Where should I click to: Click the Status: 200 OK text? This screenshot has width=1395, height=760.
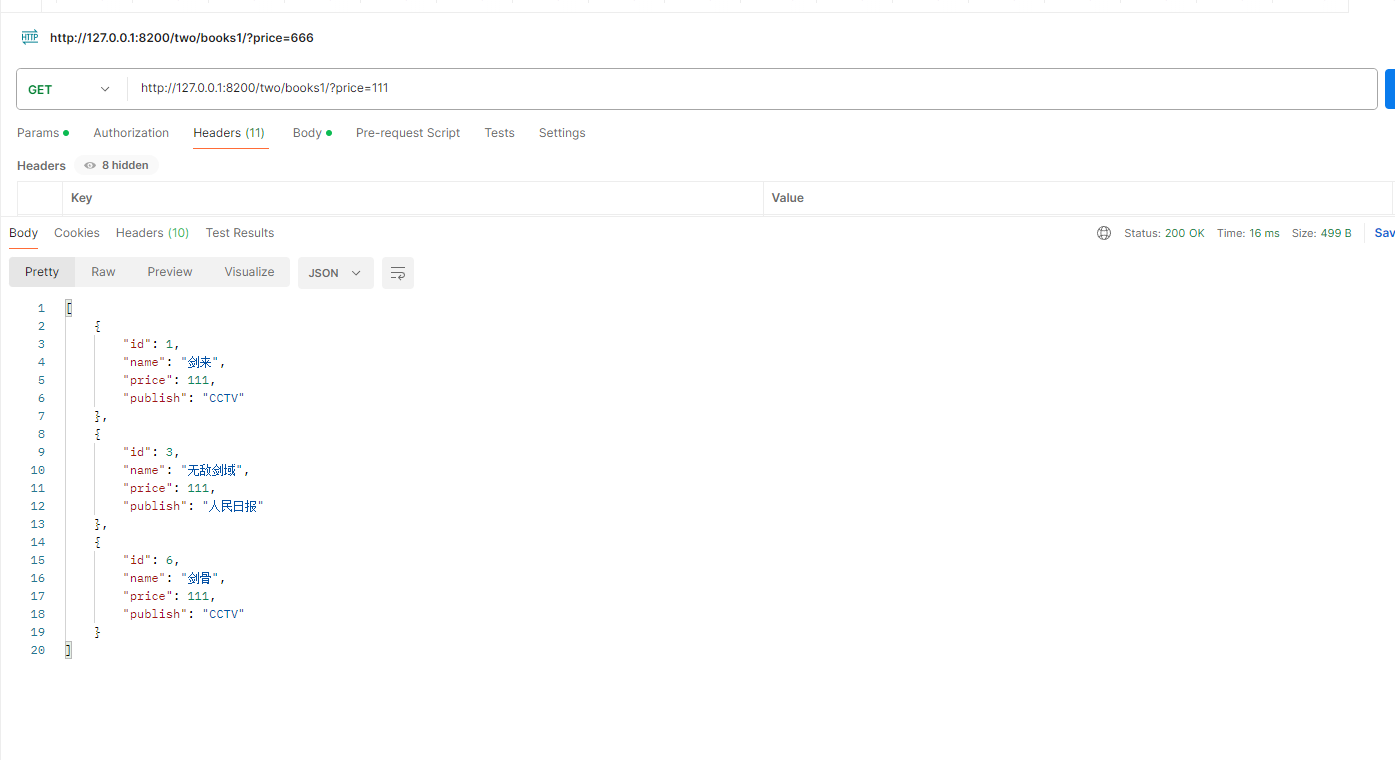[1164, 233]
